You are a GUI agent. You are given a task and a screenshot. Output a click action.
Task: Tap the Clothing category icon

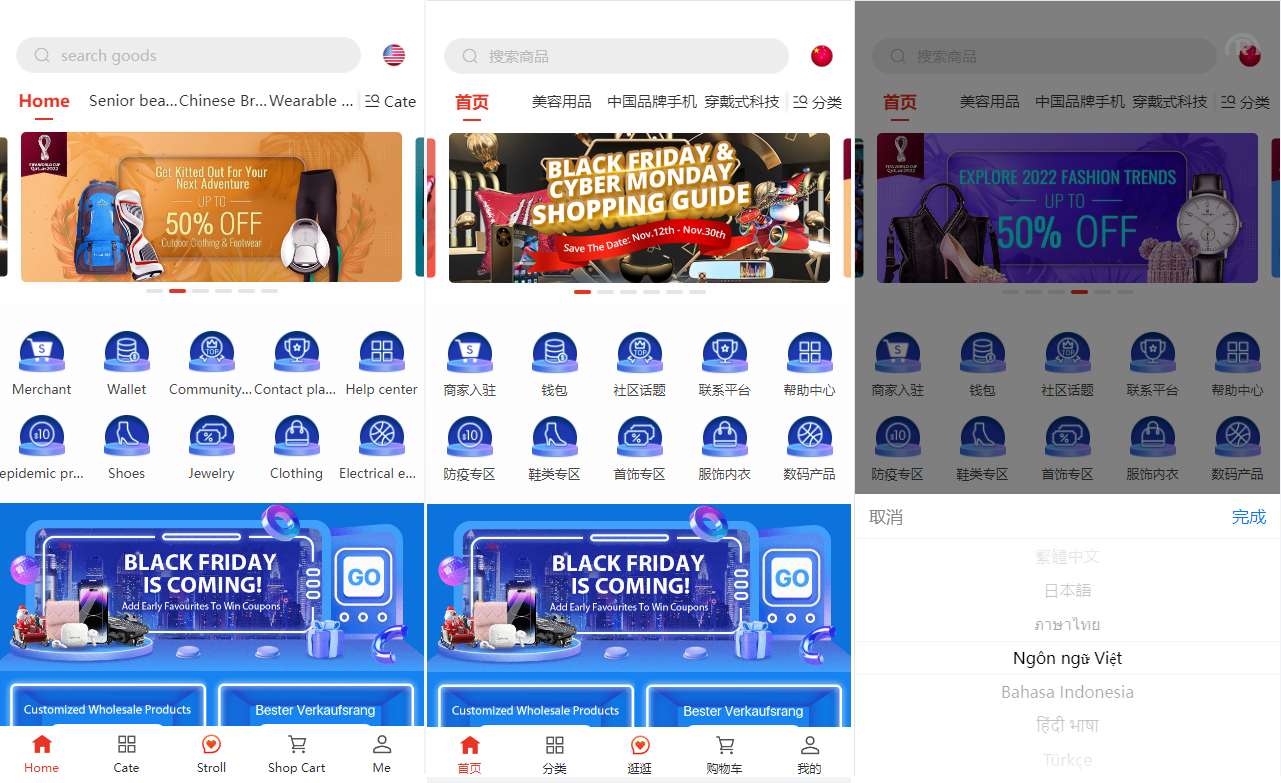click(296, 436)
